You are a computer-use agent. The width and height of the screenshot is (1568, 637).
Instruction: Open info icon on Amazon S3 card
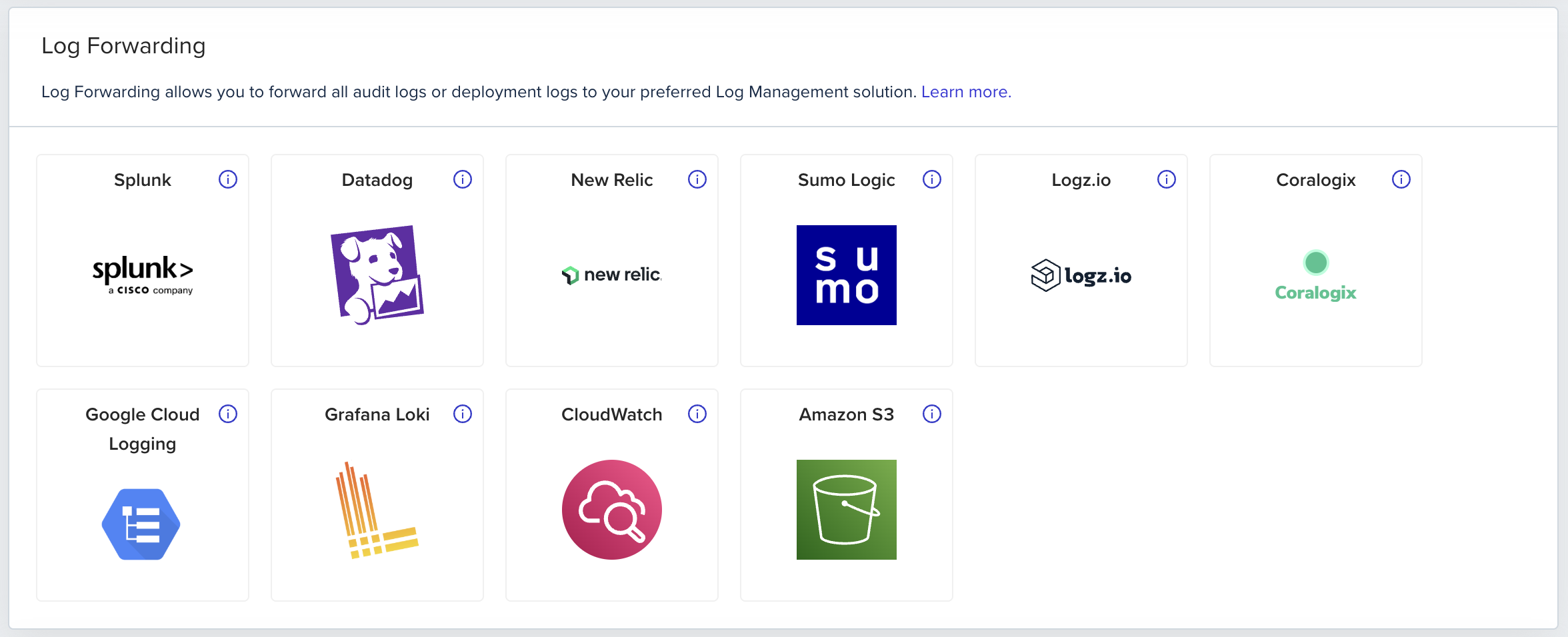932,414
